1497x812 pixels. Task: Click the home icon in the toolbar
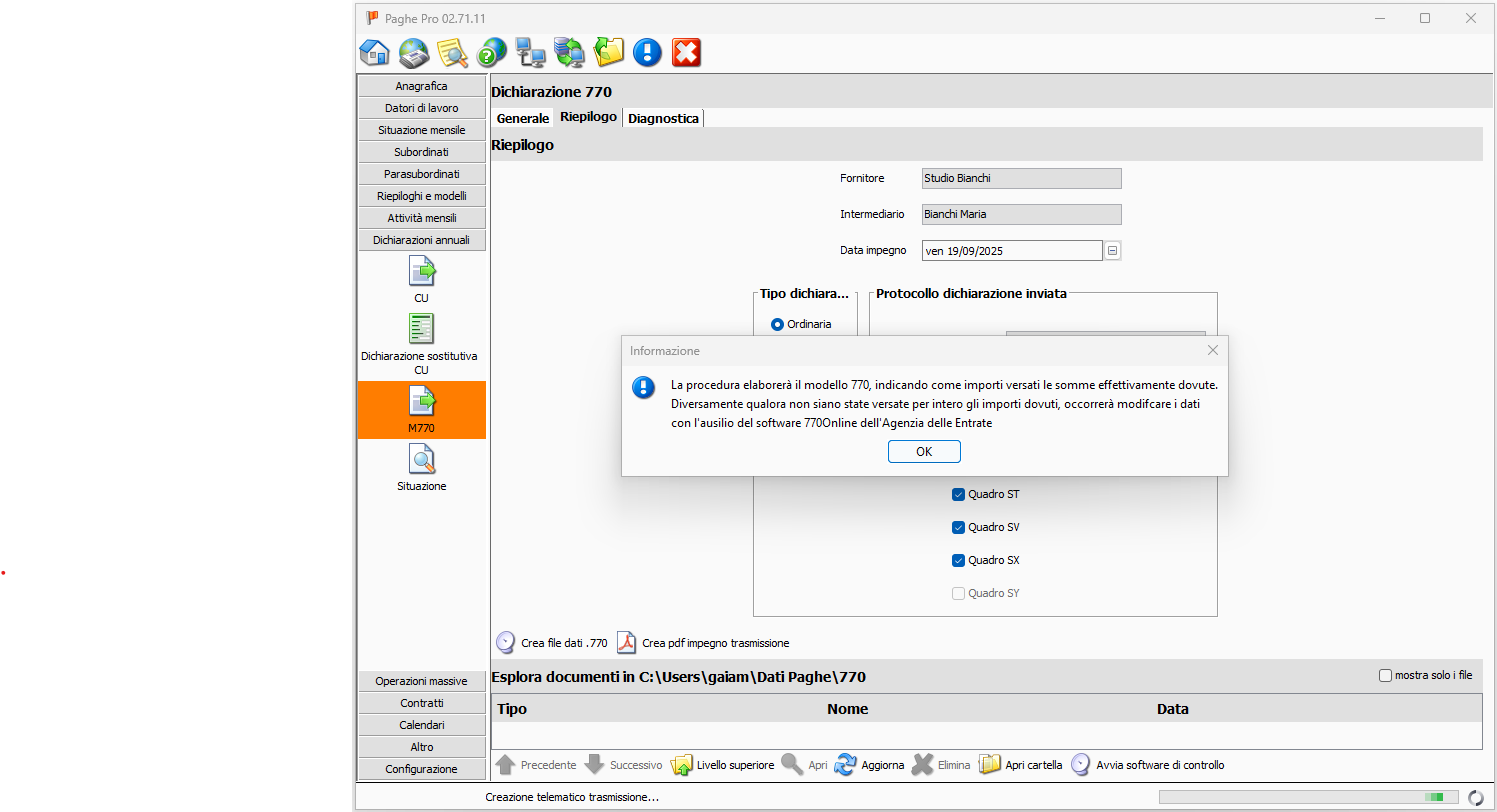[374, 52]
